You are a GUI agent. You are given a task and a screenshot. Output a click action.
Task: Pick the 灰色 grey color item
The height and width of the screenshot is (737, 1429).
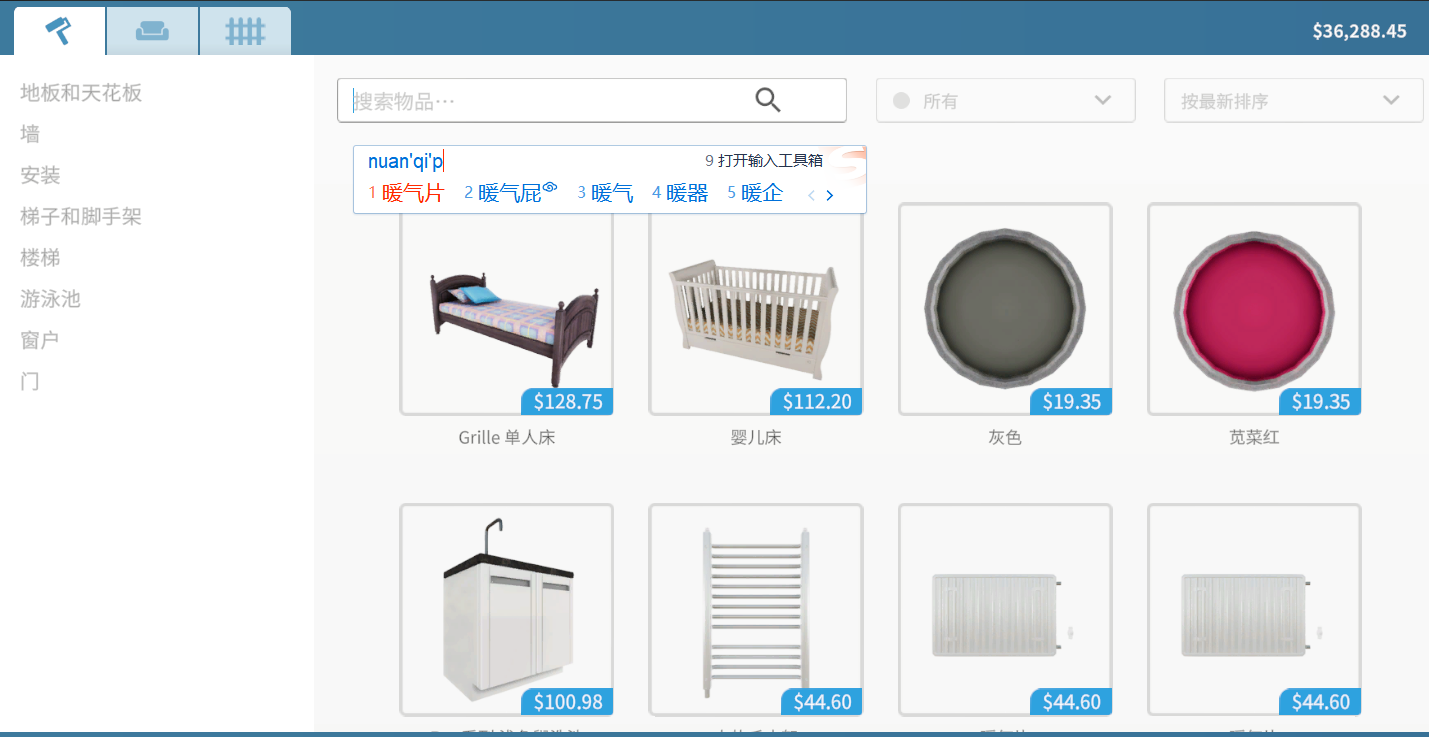coord(1005,309)
